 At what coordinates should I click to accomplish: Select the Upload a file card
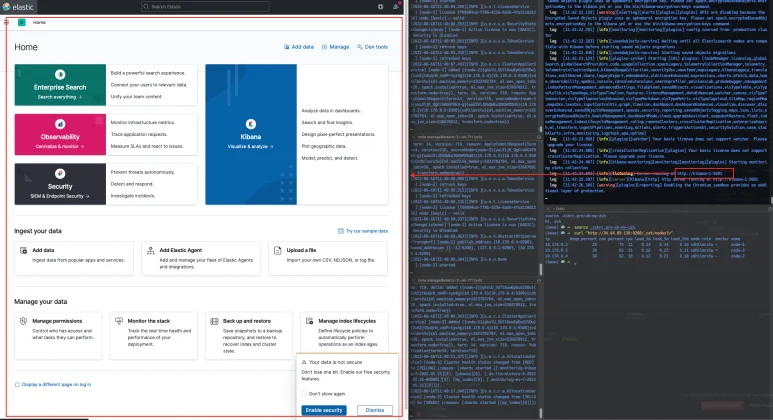tap(325, 258)
